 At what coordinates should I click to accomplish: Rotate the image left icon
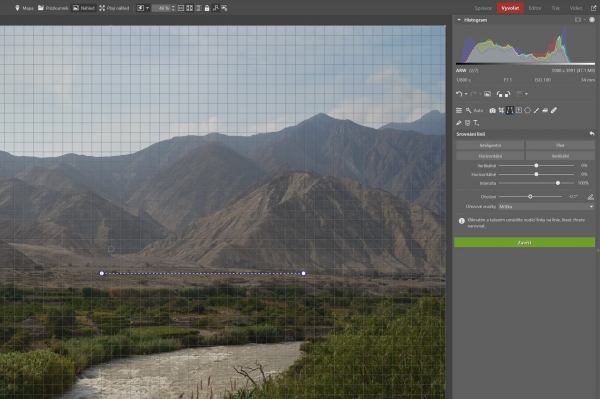(499, 94)
